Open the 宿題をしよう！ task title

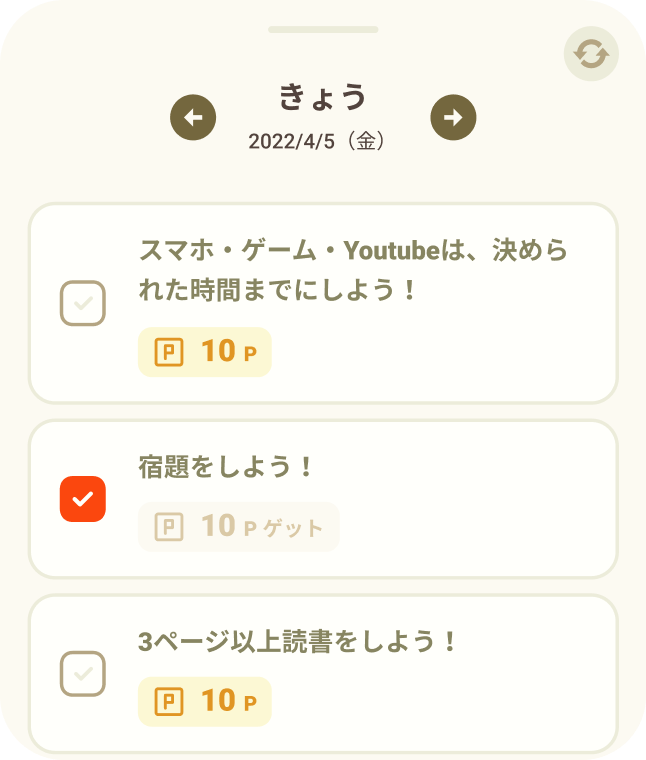point(226,467)
